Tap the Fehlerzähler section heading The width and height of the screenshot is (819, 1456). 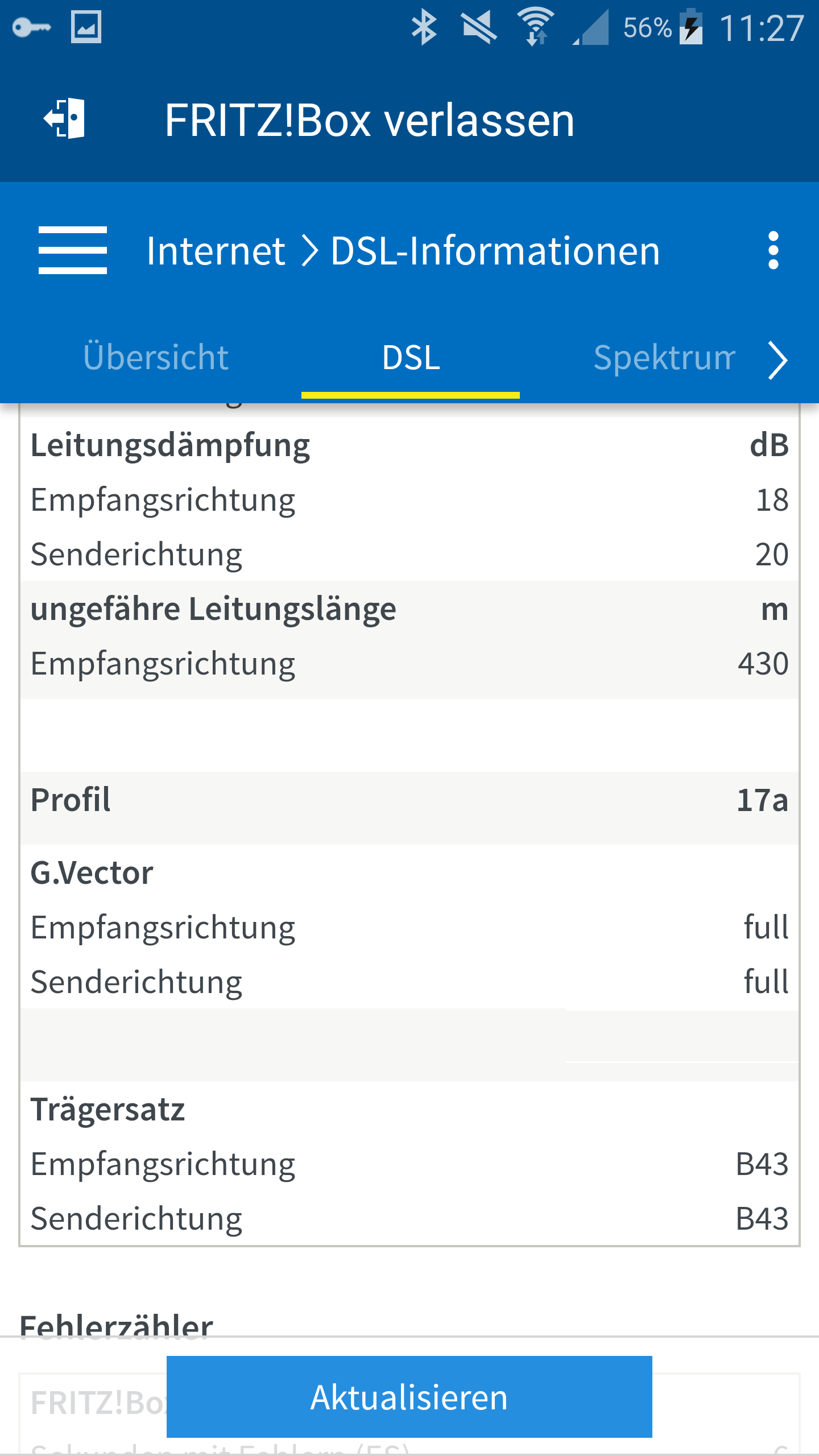pos(116,1325)
